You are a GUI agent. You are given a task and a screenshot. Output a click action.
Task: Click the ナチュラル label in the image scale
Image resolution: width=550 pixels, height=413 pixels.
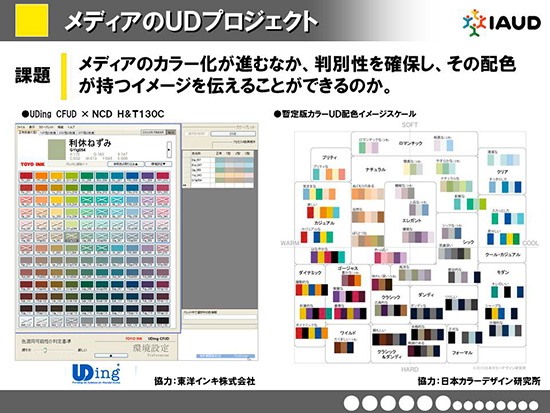375,169
